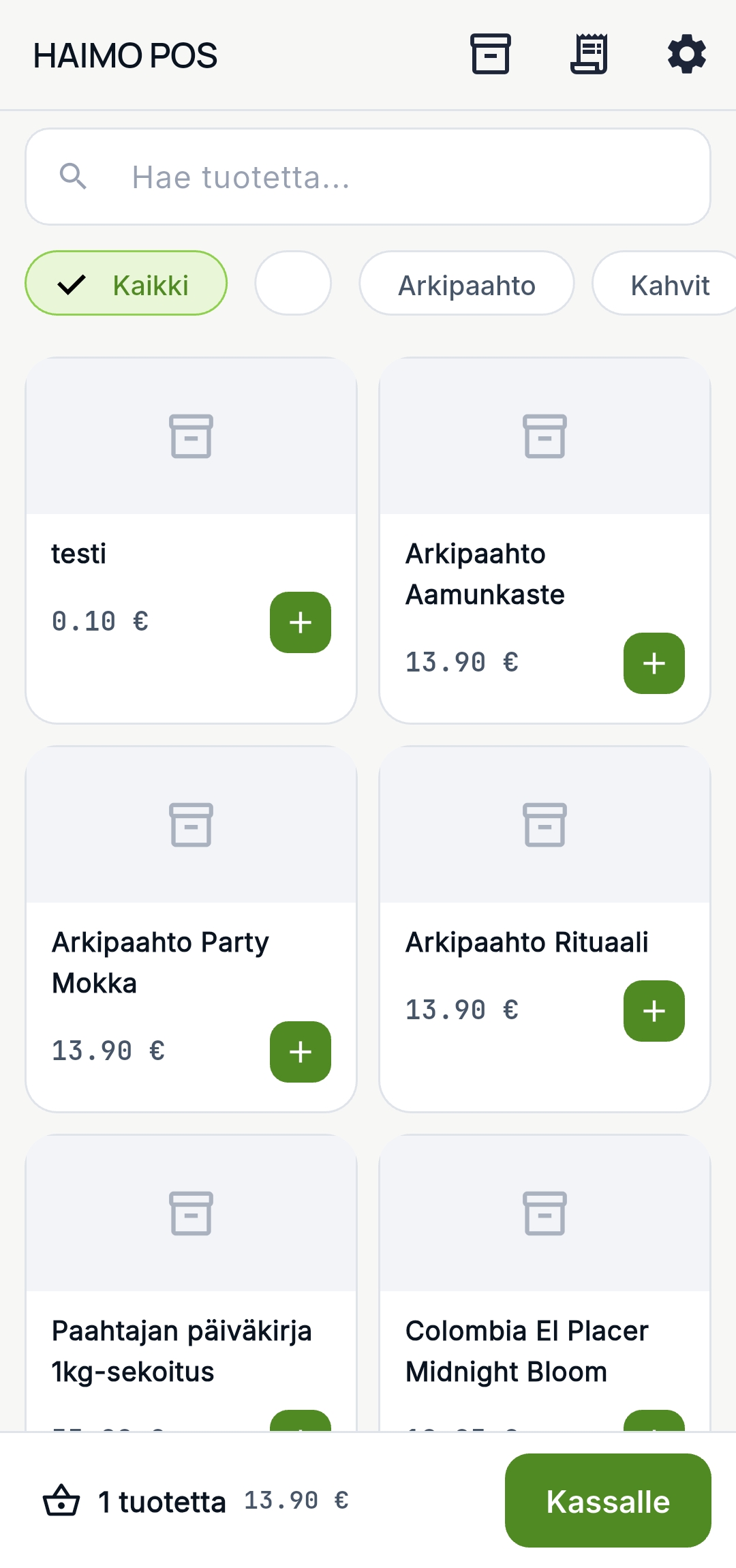Image resolution: width=736 pixels, height=1568 pixels.
Task: Open the receipts icon in header
Action: (x=589, y=55)
